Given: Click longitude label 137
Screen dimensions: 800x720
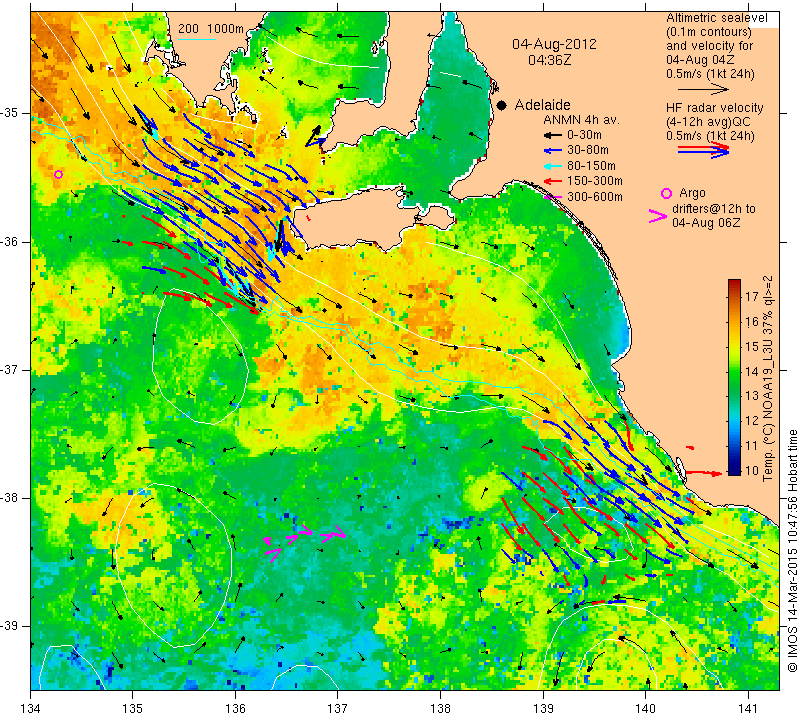Looking at the screenshot, I should pos(338,709).
